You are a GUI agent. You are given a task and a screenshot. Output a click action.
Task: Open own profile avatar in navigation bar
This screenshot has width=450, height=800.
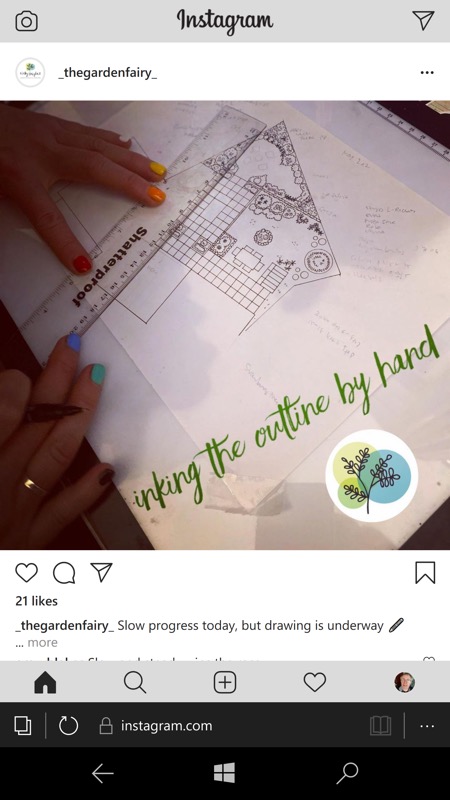[x=405, y=682]
